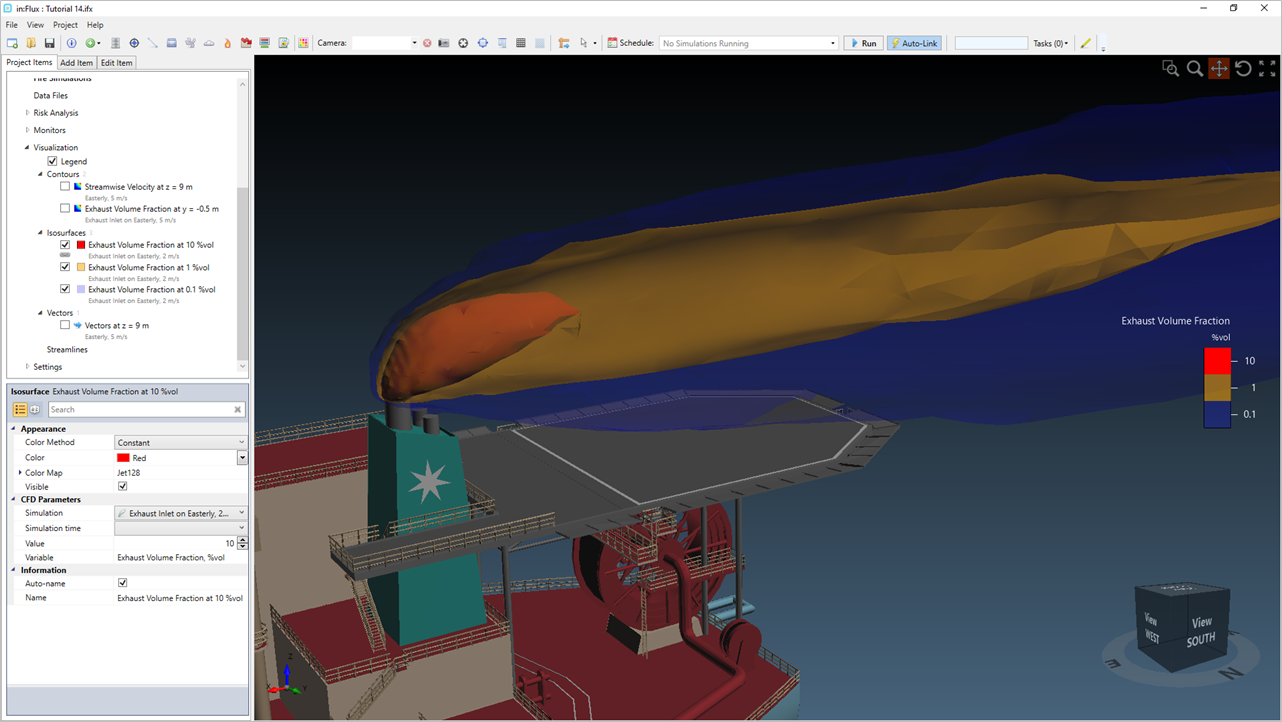Click the cloud toolbar icon
This screenshot has height=722, width=1282.
pyautogui.click(x=209, y=43)
